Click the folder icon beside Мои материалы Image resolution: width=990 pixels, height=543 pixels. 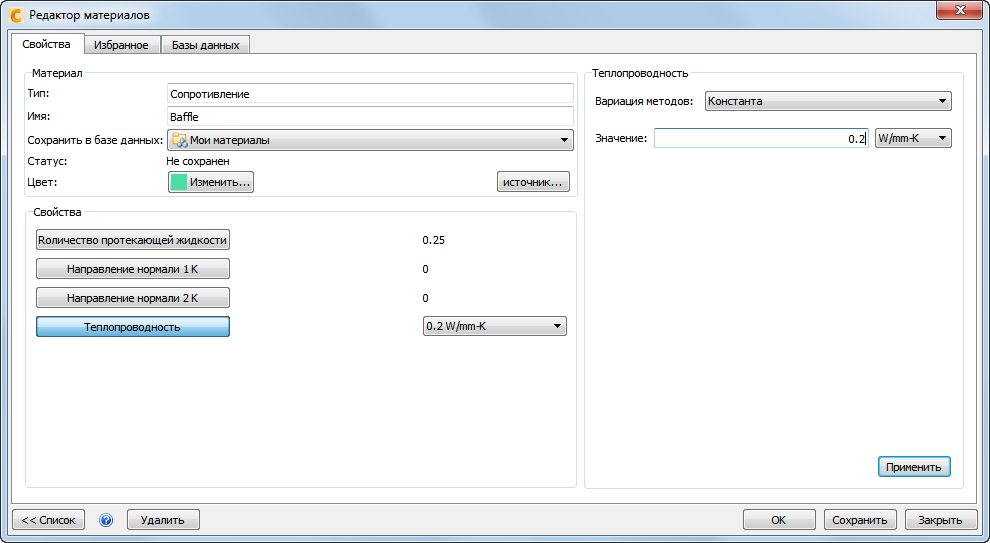[x=179, y=140]
